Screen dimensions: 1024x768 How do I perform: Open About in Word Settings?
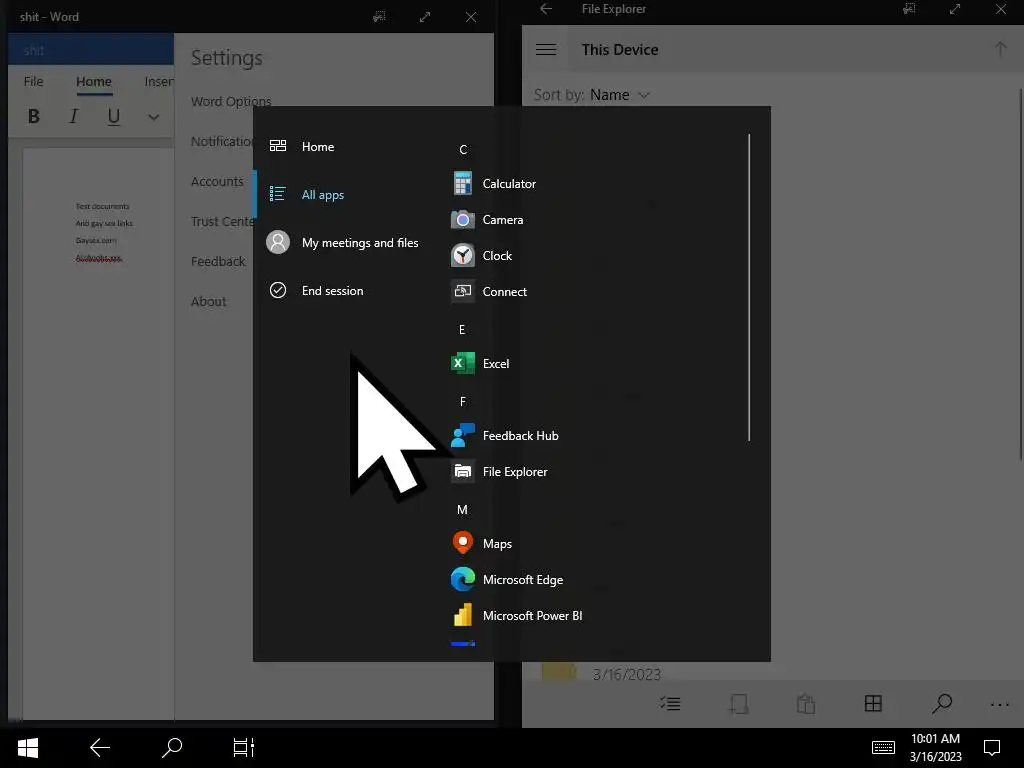click(208, 301)
